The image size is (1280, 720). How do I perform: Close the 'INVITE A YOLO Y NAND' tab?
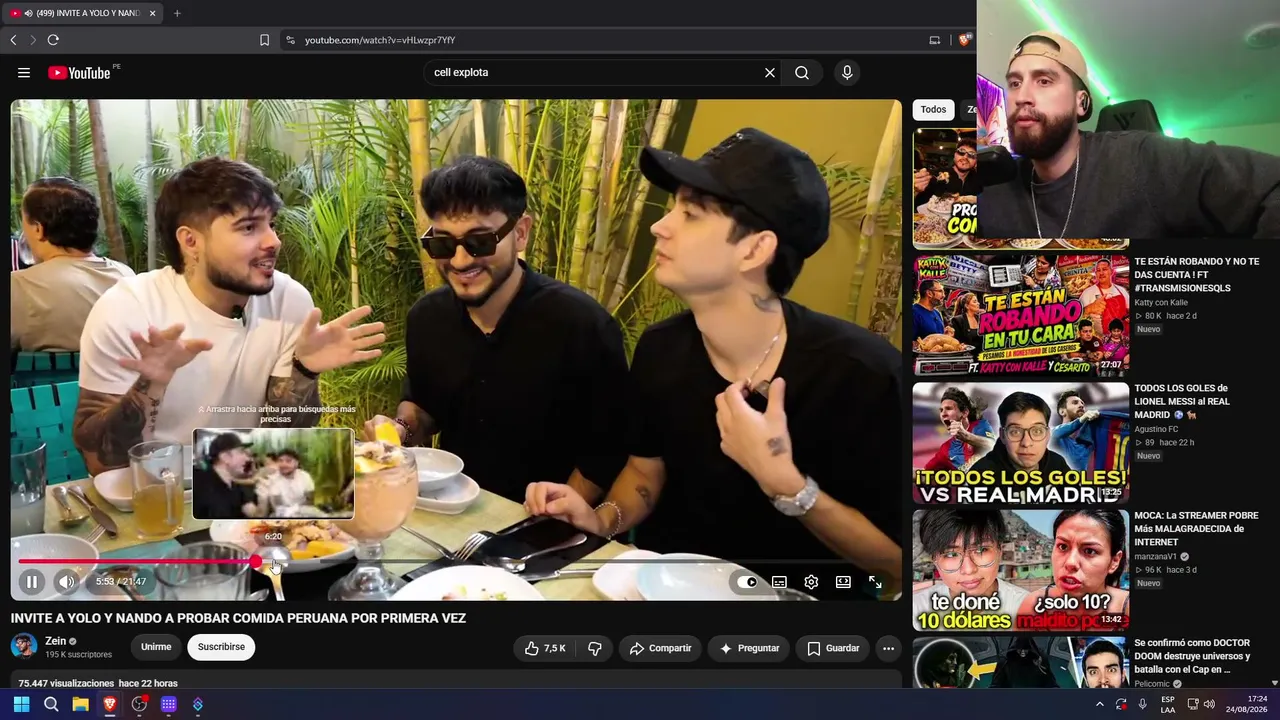153,13
